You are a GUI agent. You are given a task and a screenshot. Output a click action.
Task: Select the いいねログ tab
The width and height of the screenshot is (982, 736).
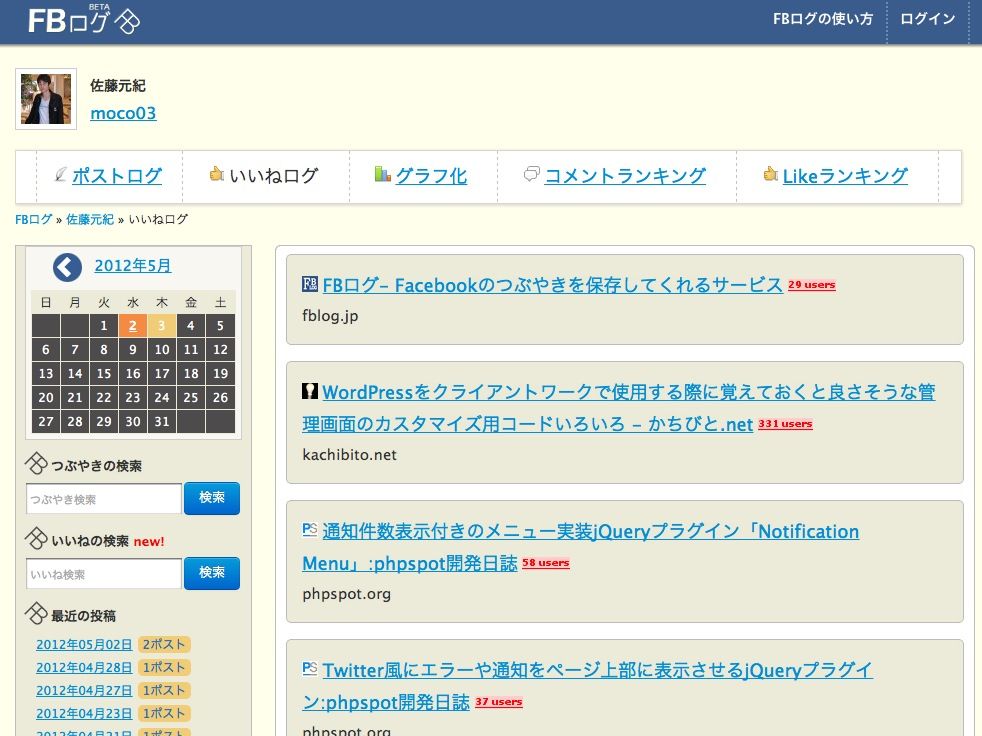tap(274, 175)
